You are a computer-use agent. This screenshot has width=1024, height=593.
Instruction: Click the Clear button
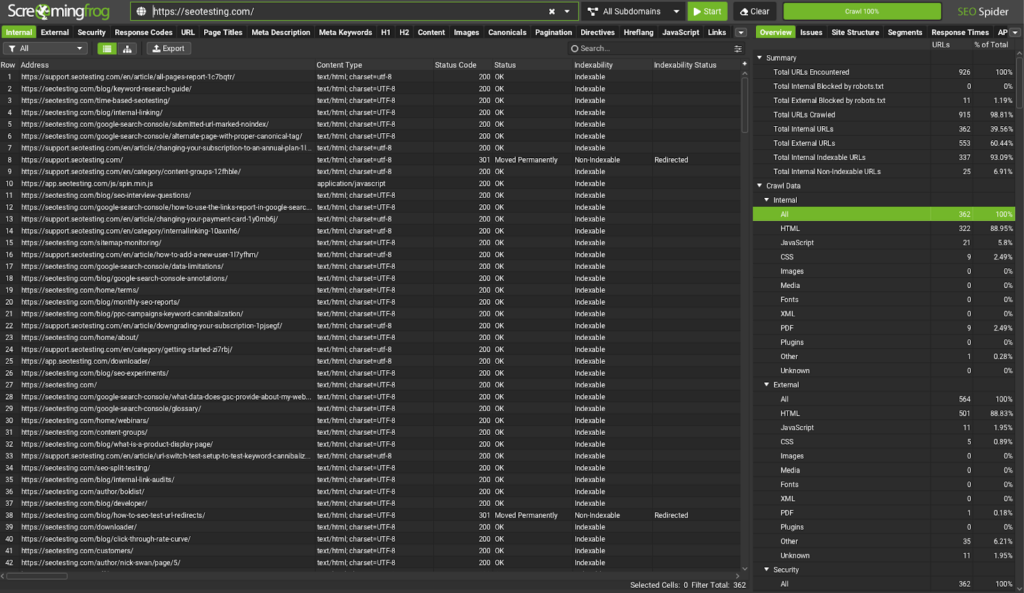(754, 11)
